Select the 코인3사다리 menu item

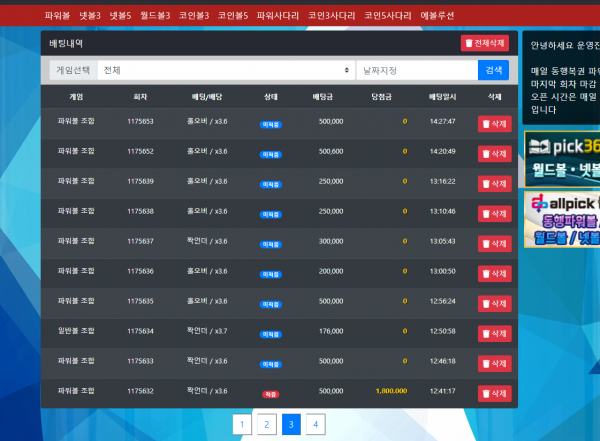point(331,16)
